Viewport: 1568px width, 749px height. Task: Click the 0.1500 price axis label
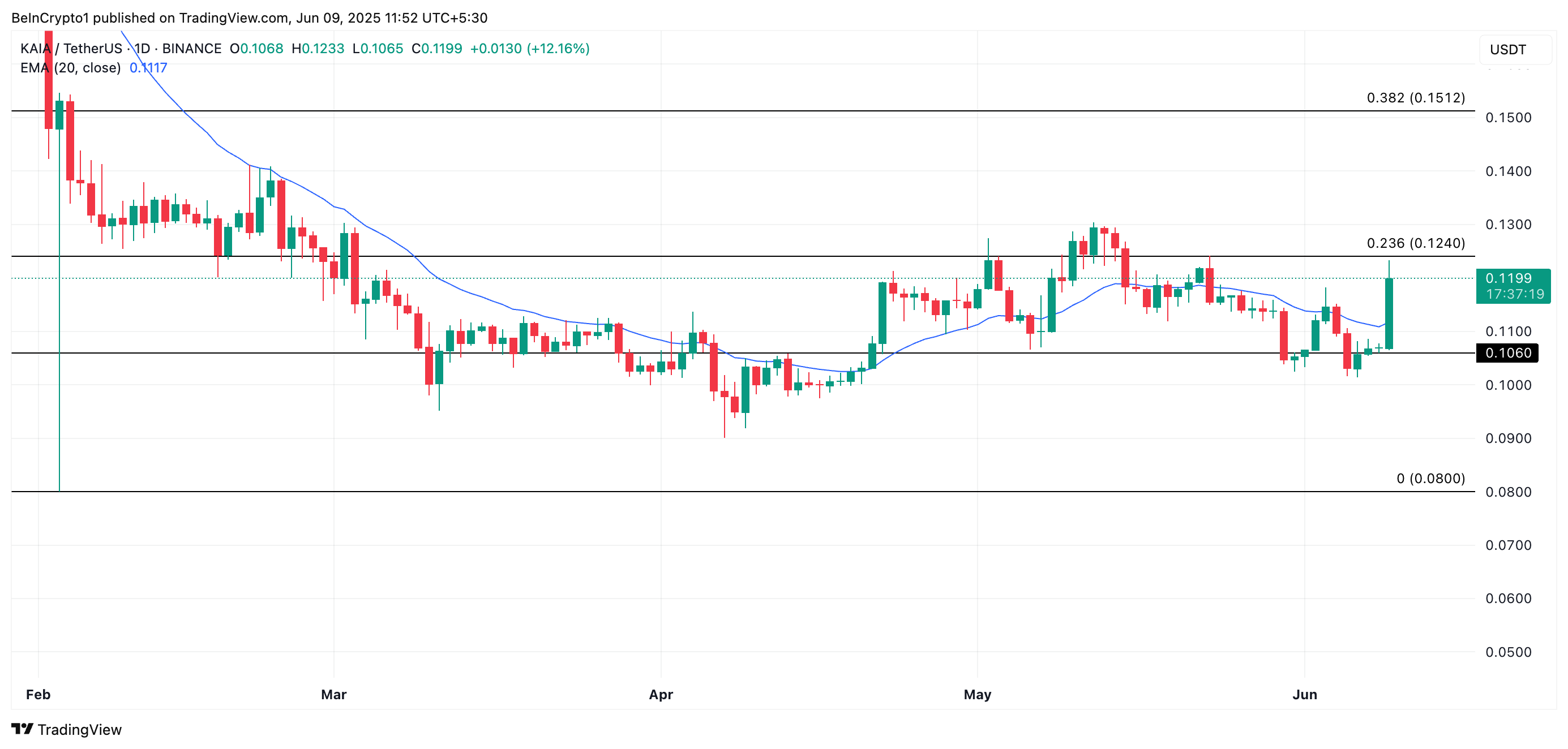click(1508, 118)
